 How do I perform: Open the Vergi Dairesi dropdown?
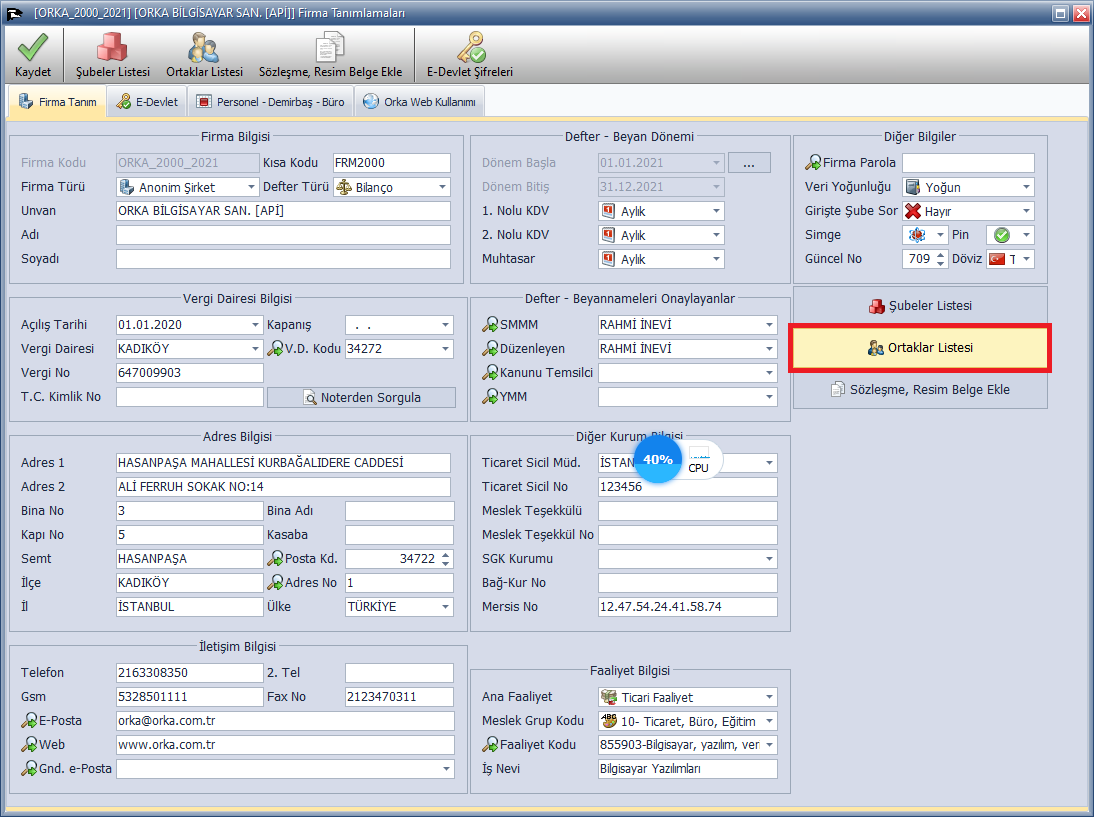[256, 349]
